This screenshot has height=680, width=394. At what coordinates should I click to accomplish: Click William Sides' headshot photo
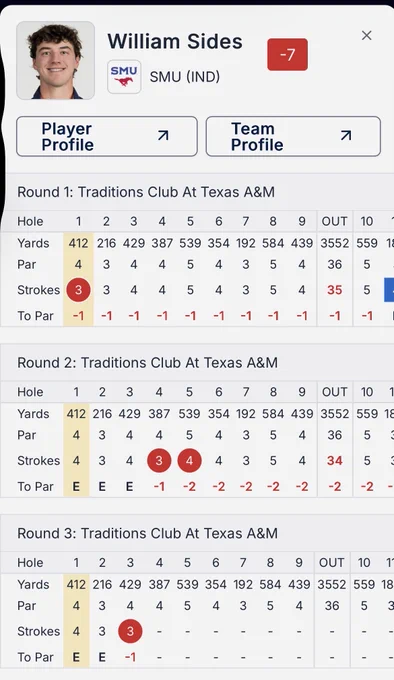pyautogui.click(x=55, y=60)
